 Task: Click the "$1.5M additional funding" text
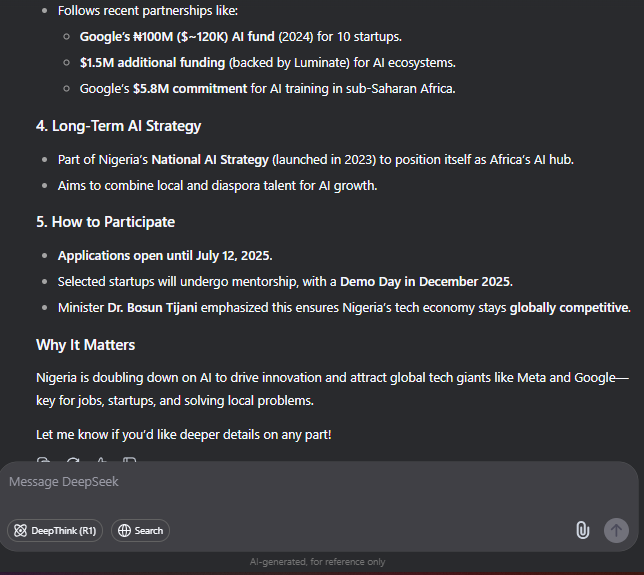(152, 62)
